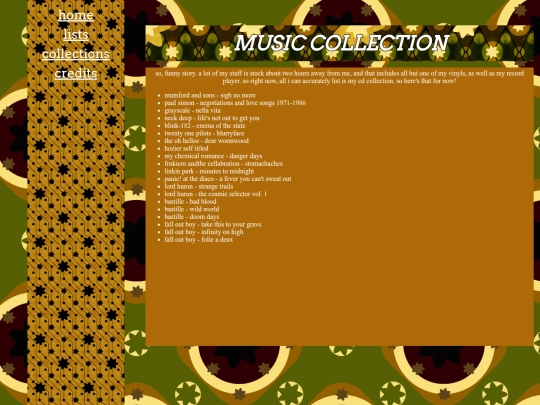The width and height of the screenshot is (540, 405).
Task: Click 'twenty one pilots - blurryface' entry
Action: pos(204,133)
